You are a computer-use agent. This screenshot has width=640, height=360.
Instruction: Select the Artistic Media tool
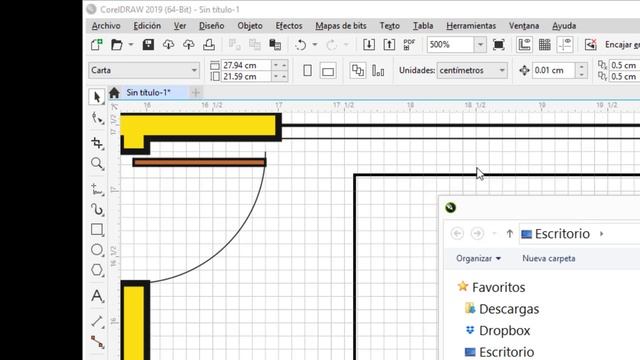pyautogui.click(x=97, y=209)
